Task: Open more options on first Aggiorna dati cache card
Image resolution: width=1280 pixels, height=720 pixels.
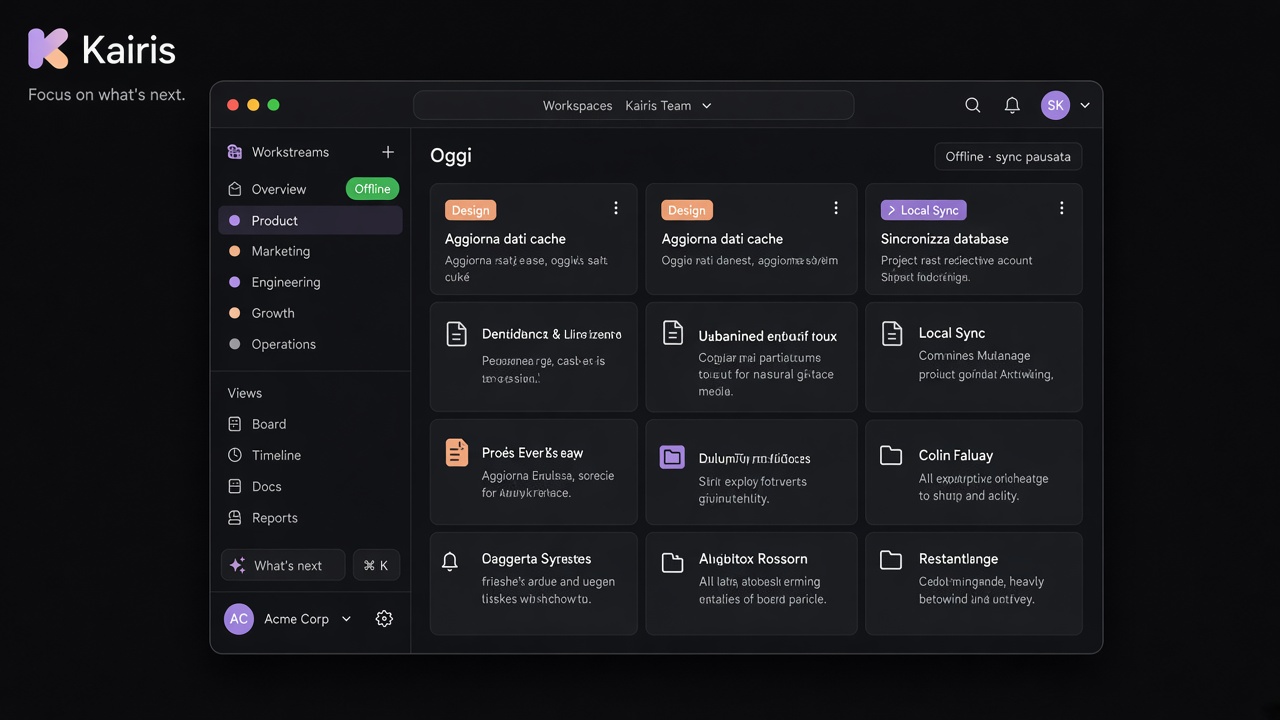Action: 616,208
